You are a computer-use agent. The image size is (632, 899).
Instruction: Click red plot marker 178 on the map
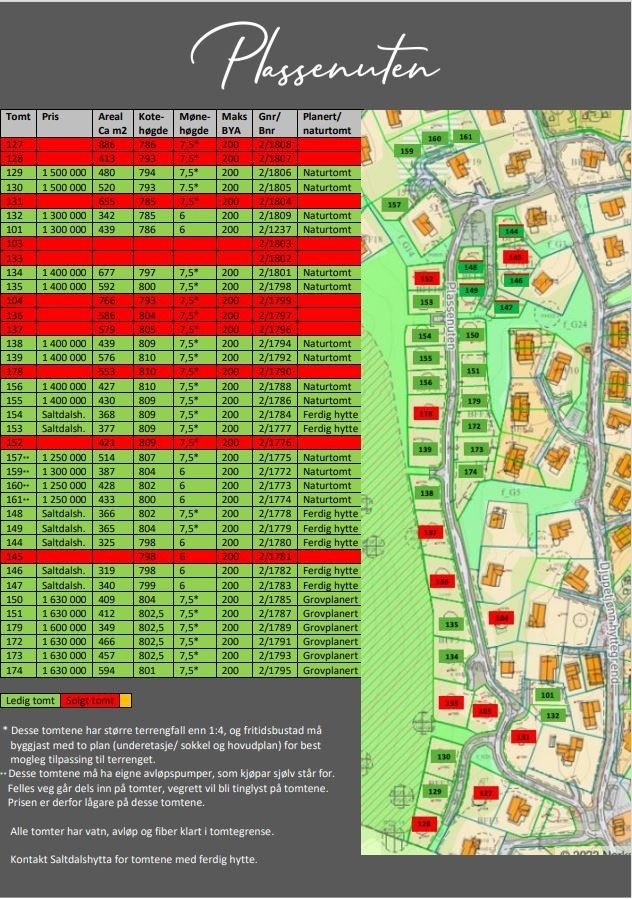tap(426, 413)
